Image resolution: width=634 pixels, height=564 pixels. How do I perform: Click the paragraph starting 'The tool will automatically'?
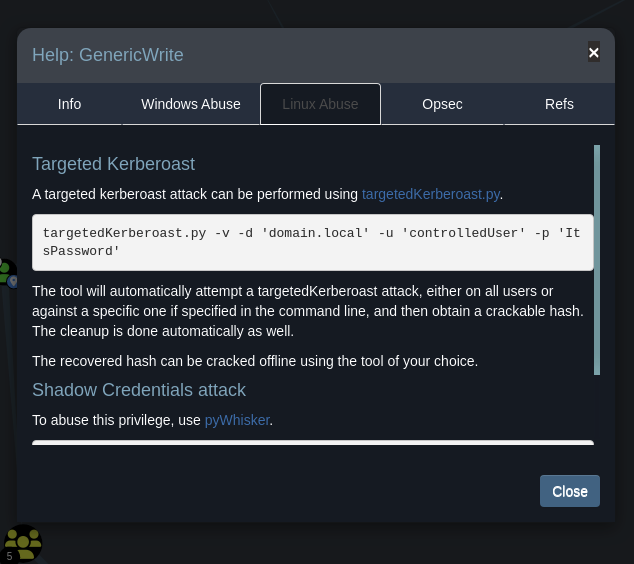(x=307, y=311)
